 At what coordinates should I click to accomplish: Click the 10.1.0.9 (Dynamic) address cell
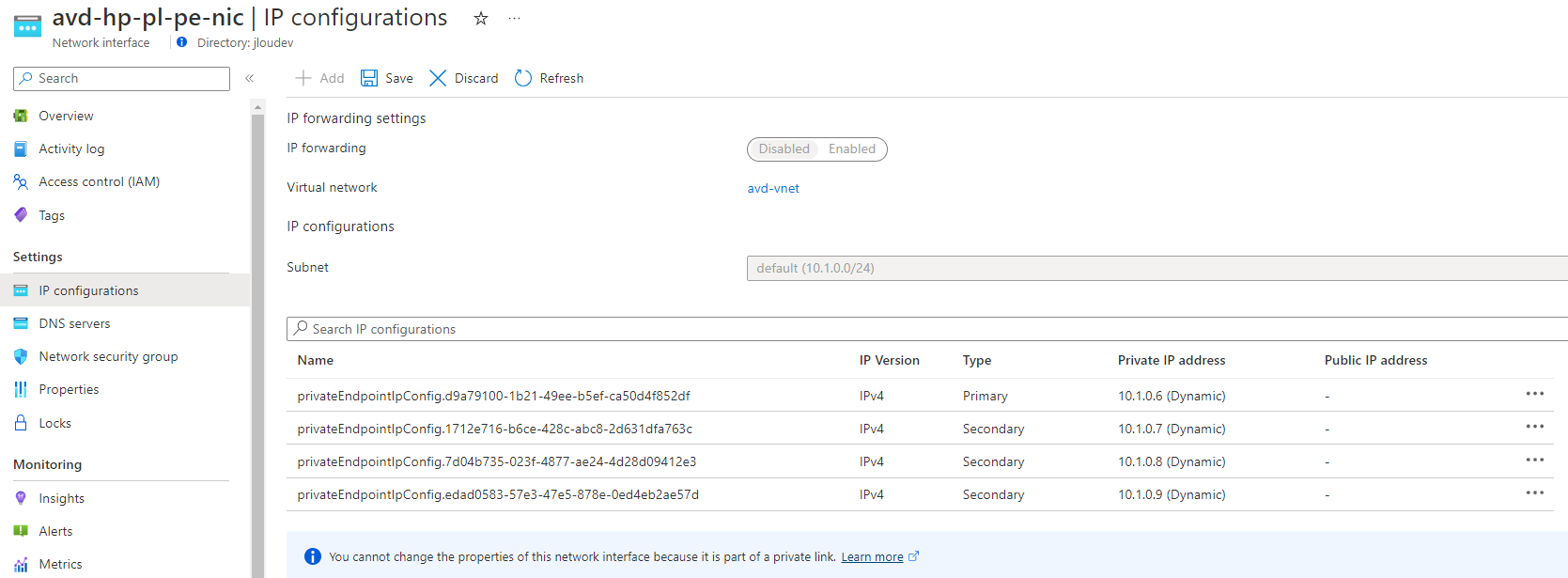tap(1172, 494)
